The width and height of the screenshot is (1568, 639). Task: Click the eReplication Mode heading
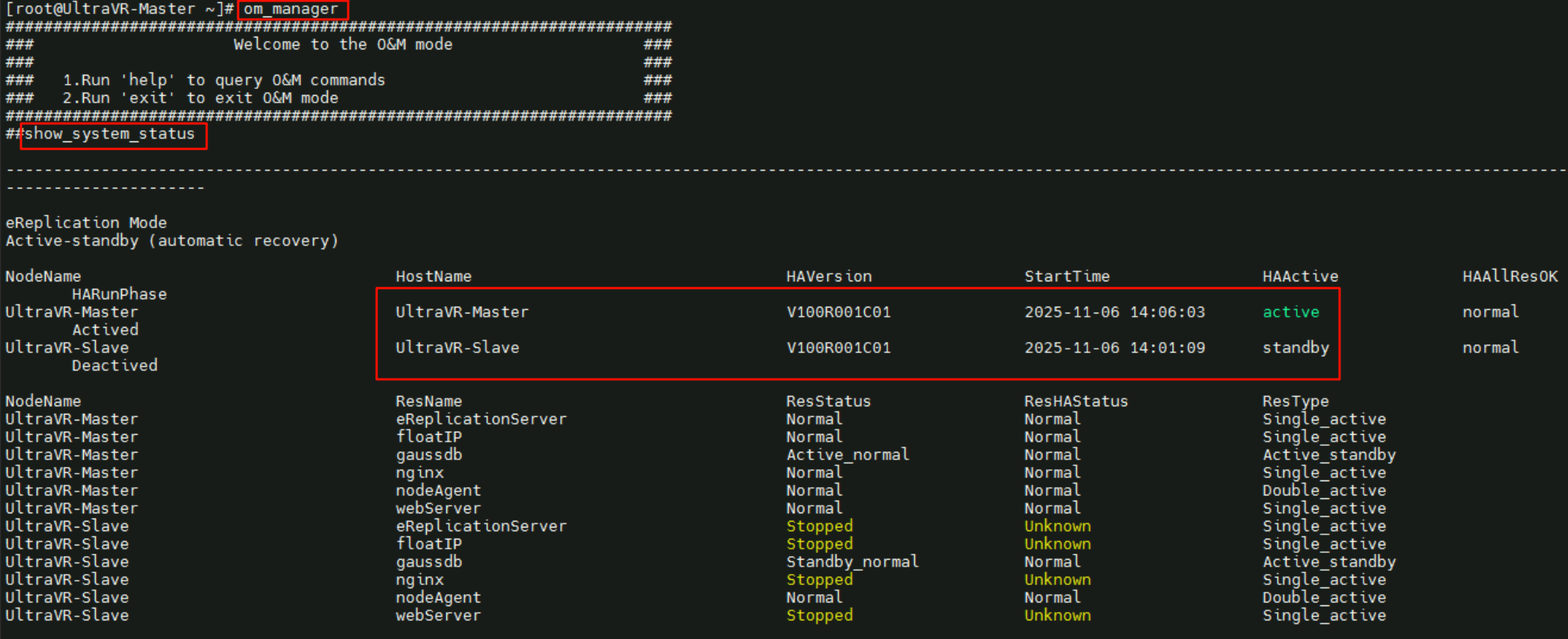click(86, 222)
